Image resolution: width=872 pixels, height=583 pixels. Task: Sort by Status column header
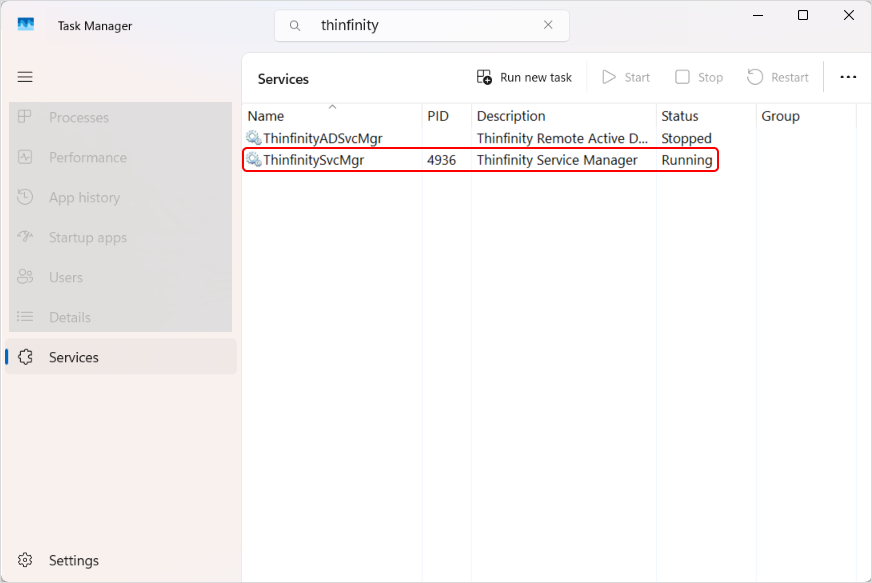click(x=706, y=116)
